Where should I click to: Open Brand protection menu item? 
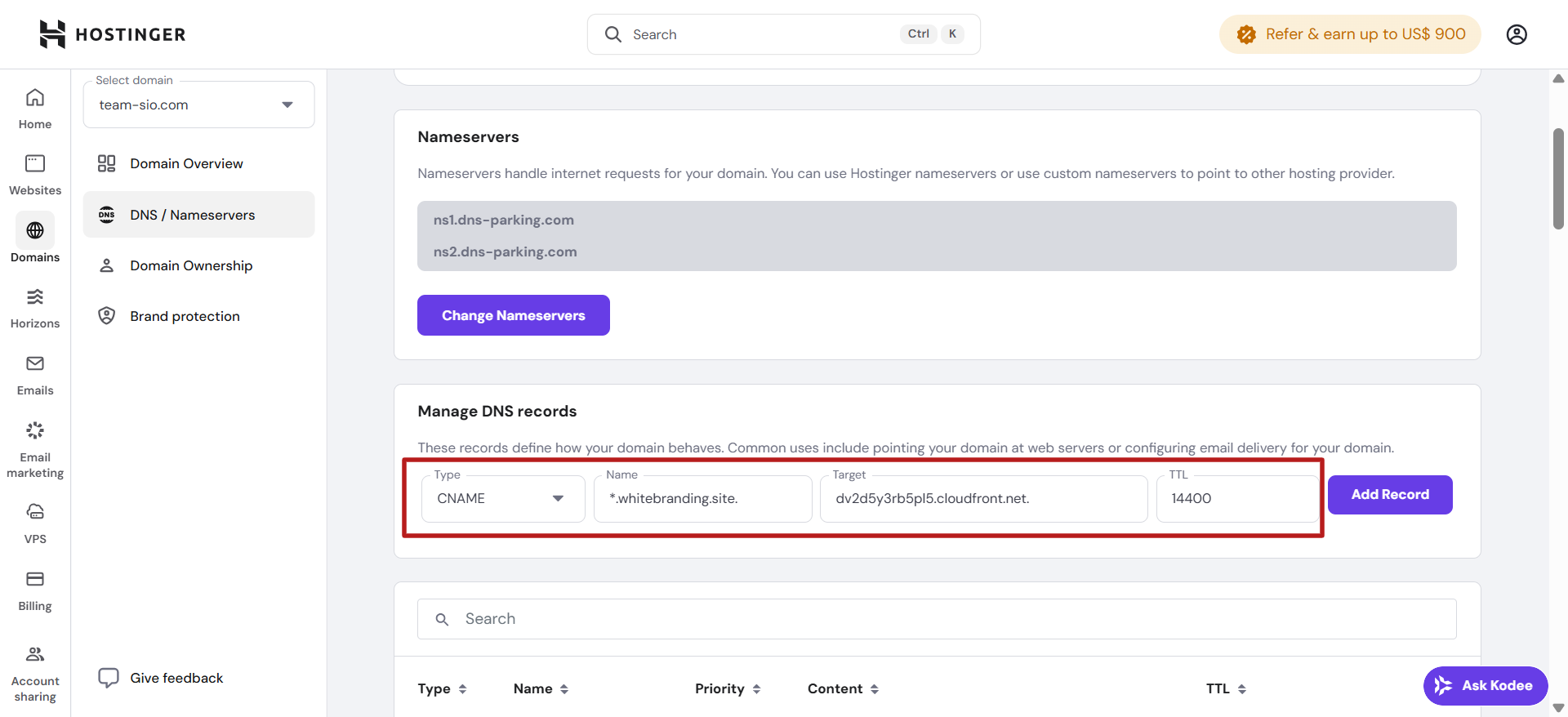(x=198, y=316)
